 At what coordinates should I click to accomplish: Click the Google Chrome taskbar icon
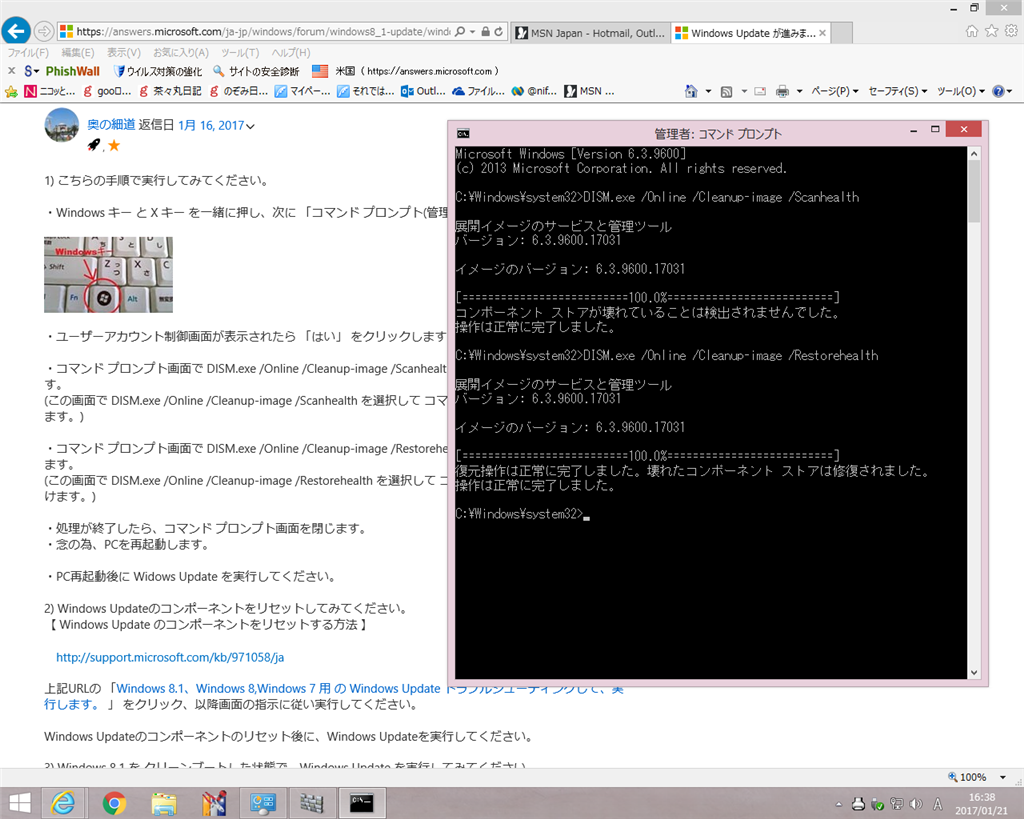pos(114,803)
